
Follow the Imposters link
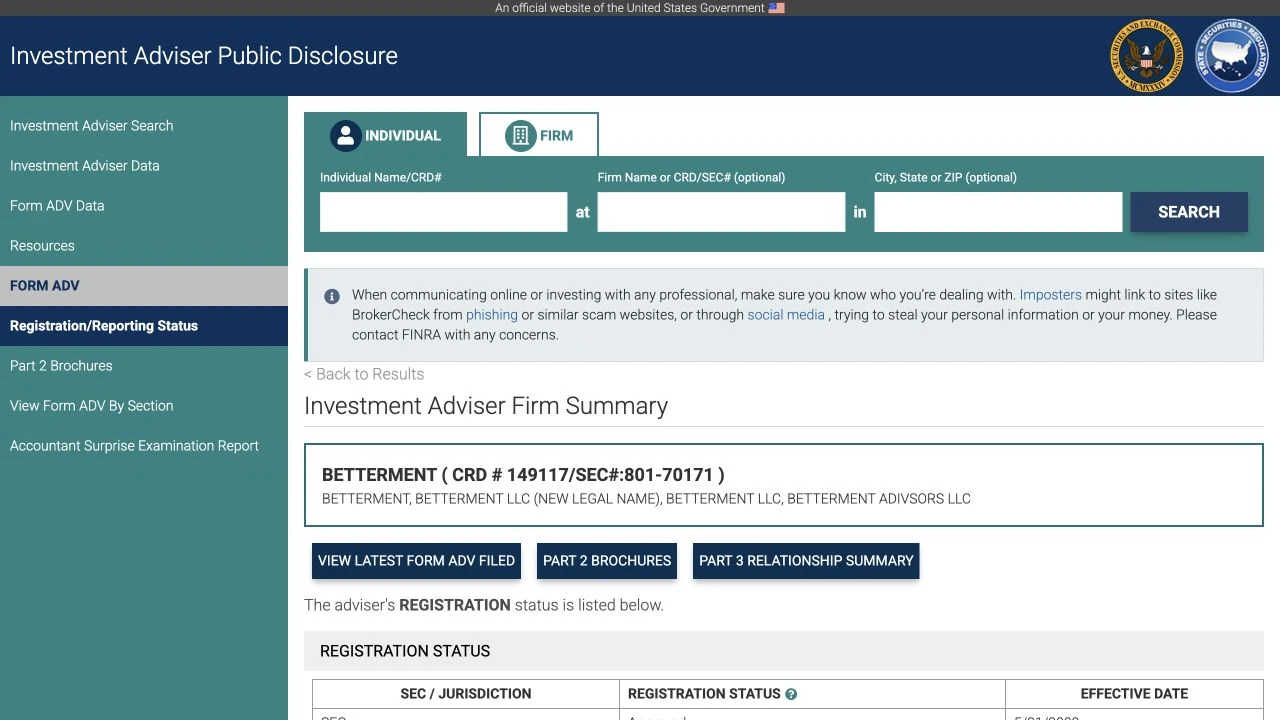[x=1050, y=295]
